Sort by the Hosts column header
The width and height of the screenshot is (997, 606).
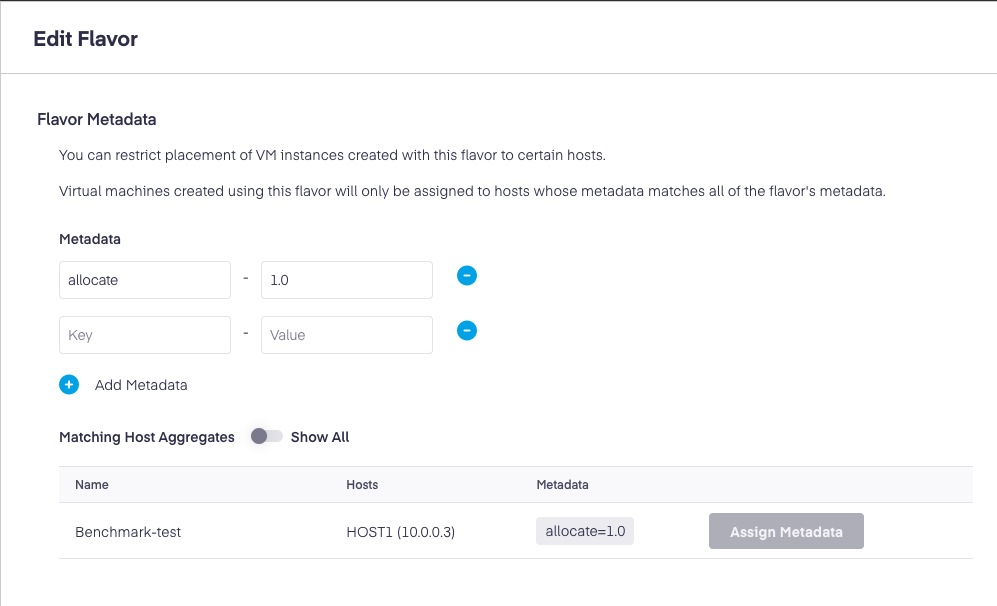point(362,485)
